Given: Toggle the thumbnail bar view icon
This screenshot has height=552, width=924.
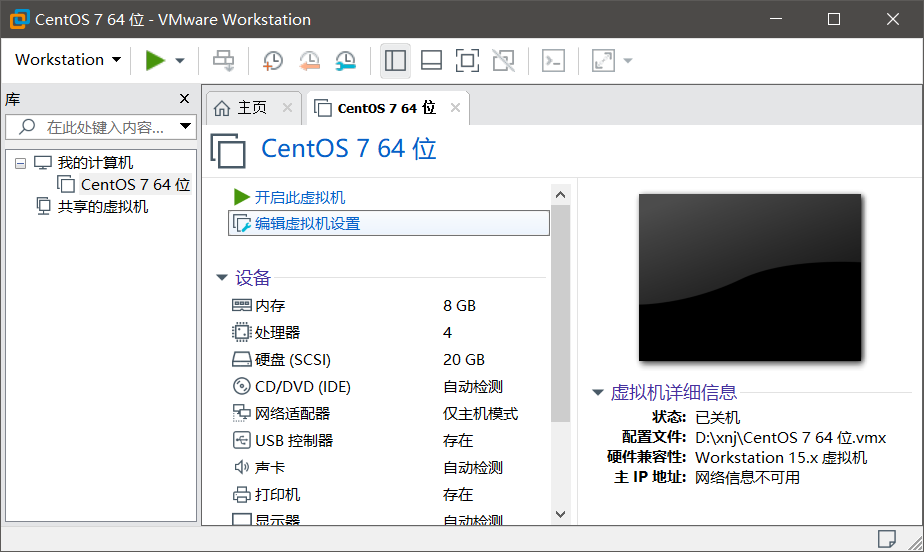Looking at the screenshot, I should tap(431, 60).
